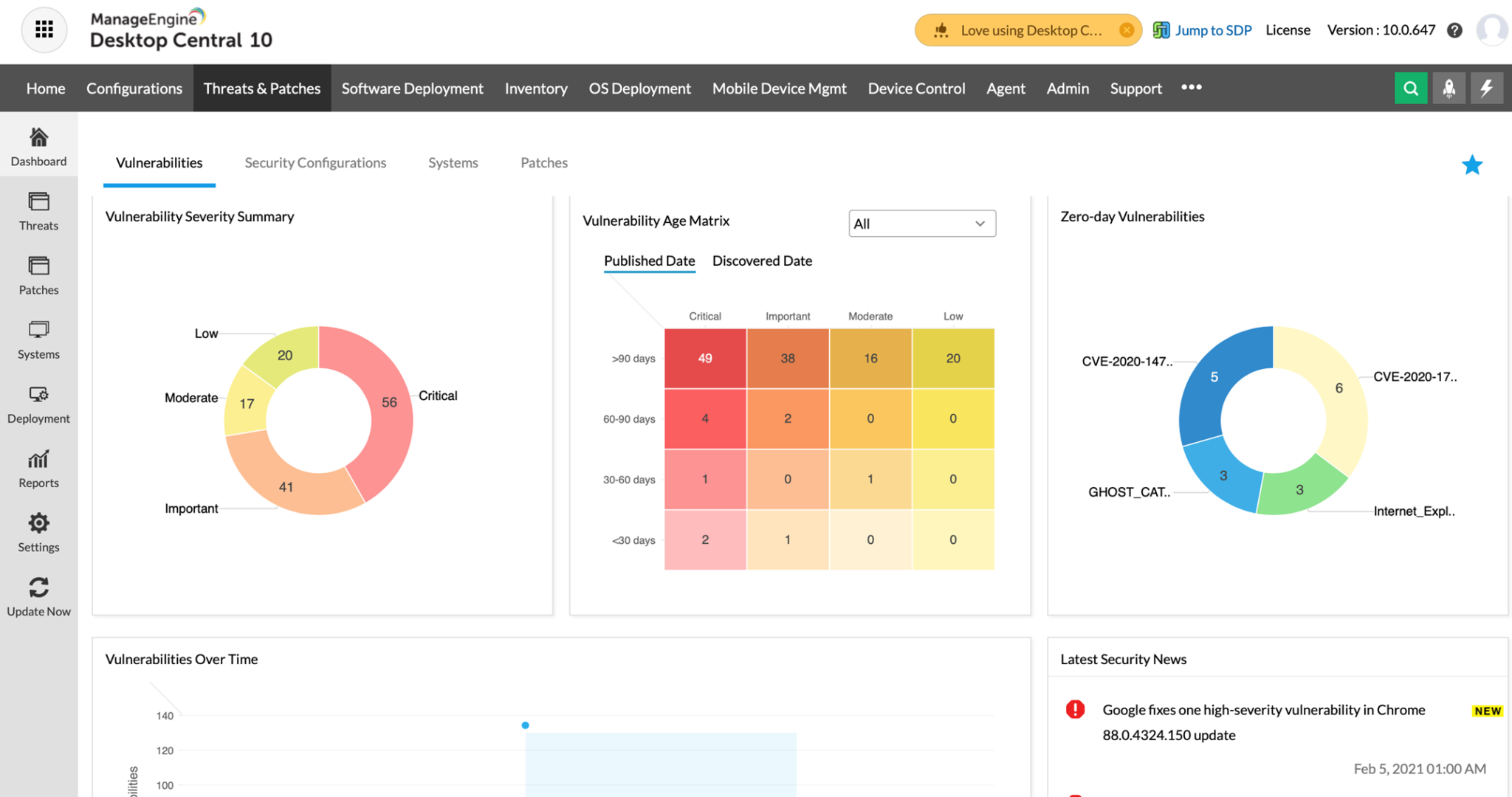Viewport: 1512px width, 797px height.
Task: Open the user profile avatar menu
Action: click(x=1491, y=30)
